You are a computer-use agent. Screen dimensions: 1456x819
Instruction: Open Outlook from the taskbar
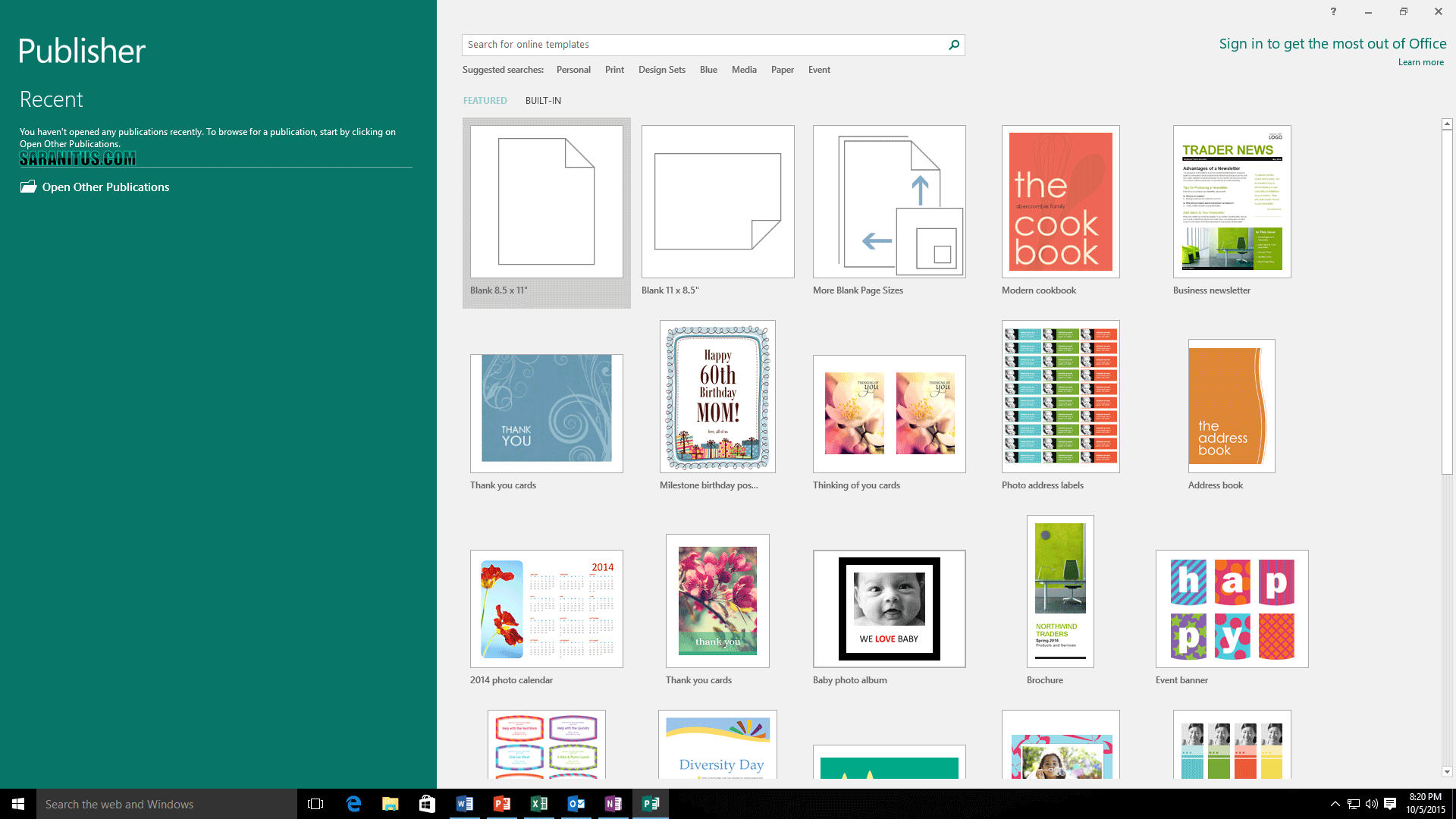point(576,804)
